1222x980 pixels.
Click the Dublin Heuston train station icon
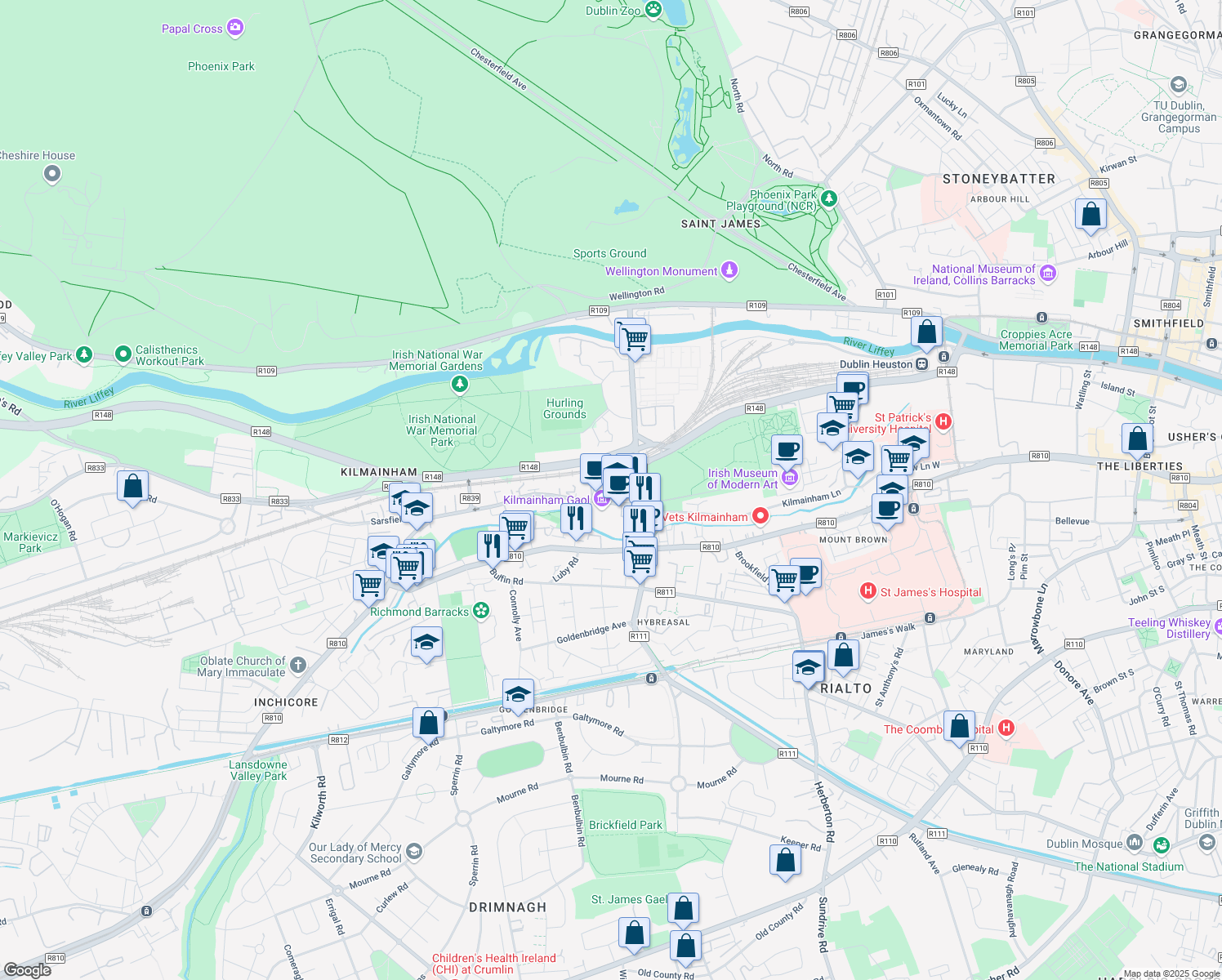pos(921,364)
